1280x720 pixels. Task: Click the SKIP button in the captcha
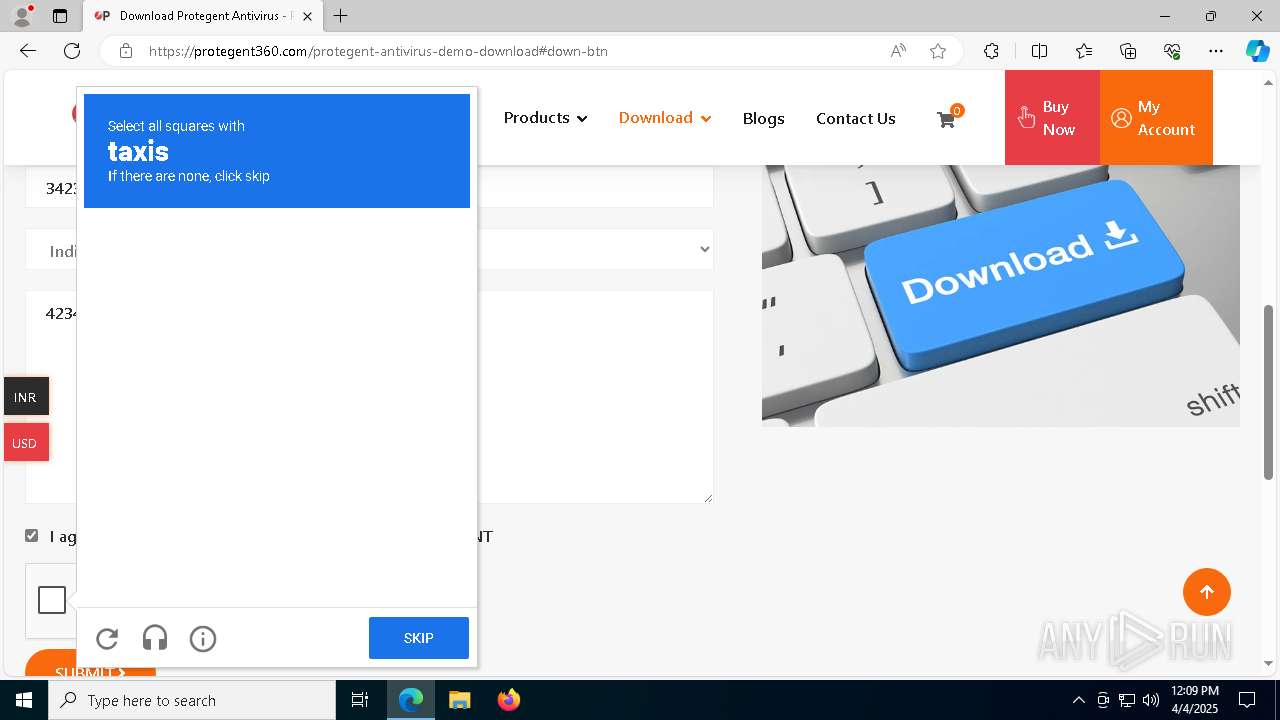tap(419, 638)
